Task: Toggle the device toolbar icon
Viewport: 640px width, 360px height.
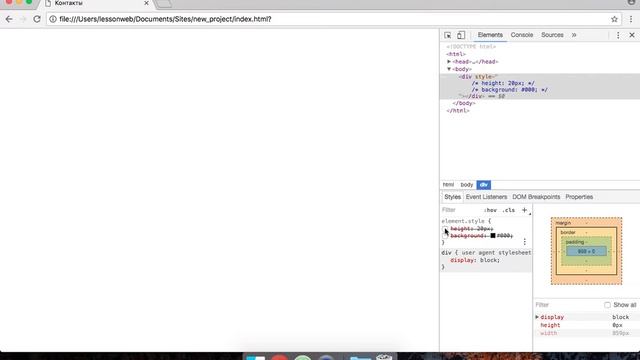Action: 461,35
